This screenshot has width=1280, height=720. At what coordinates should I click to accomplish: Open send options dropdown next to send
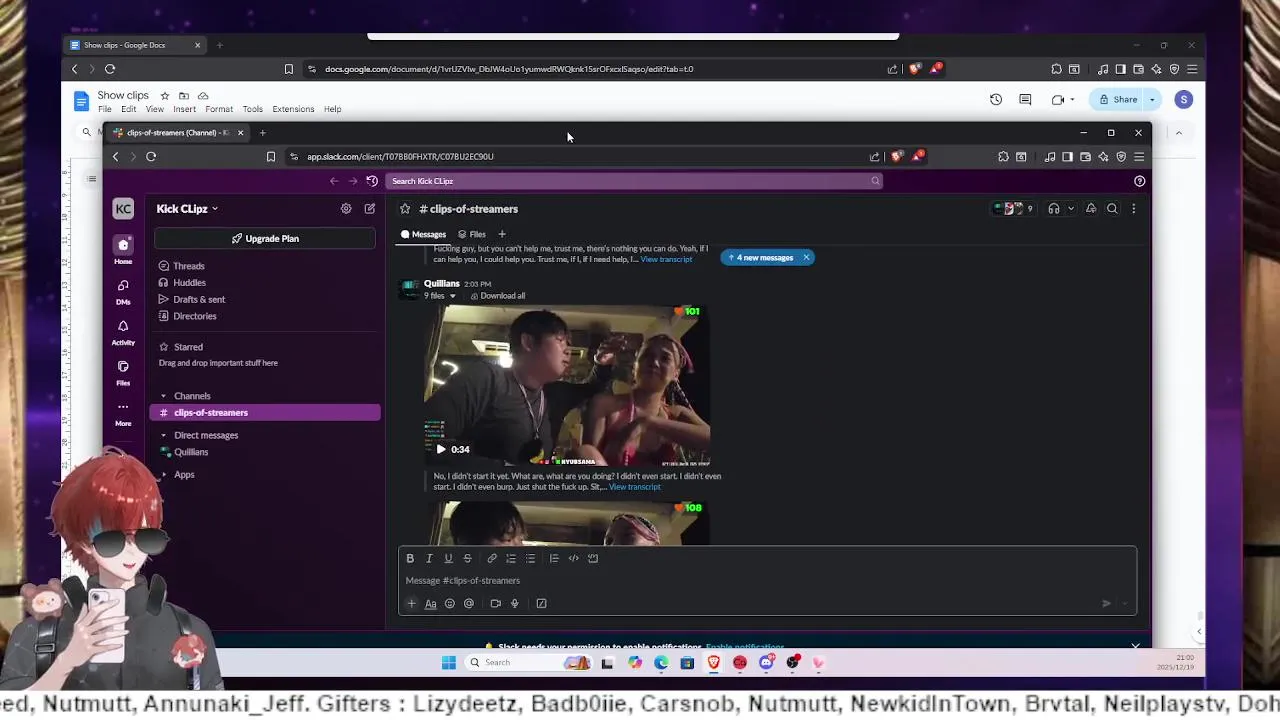coord(1125,603)
